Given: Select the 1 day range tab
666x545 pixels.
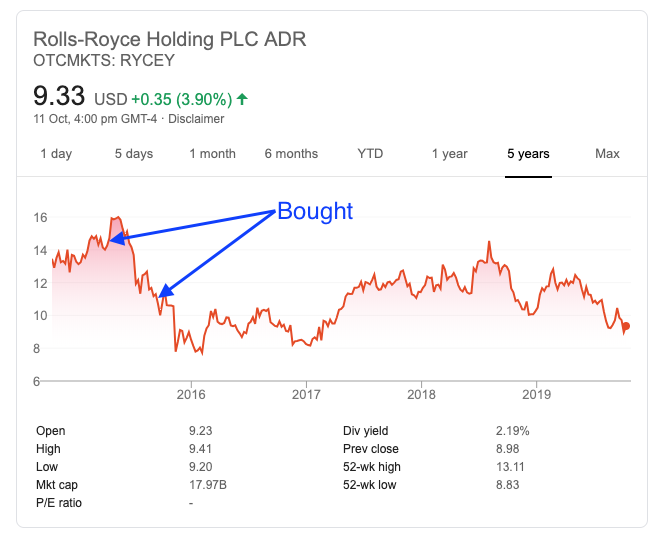Looking at the screenshot, I should click(x=56, y=153).
